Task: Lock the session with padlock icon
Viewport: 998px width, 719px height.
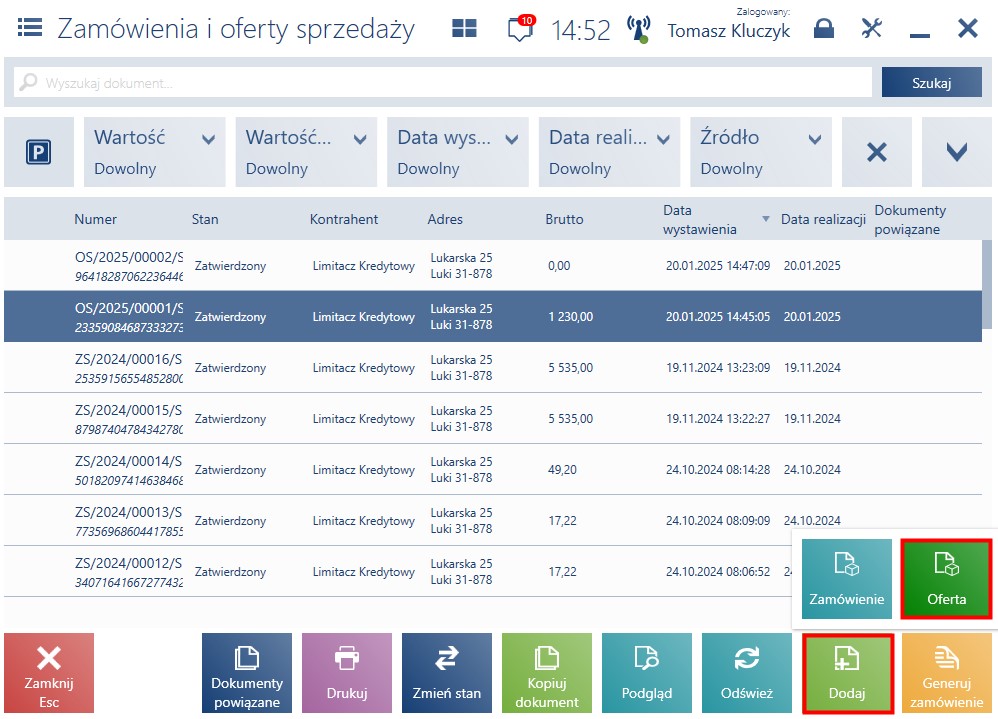Action: click(x=824, y=29)
